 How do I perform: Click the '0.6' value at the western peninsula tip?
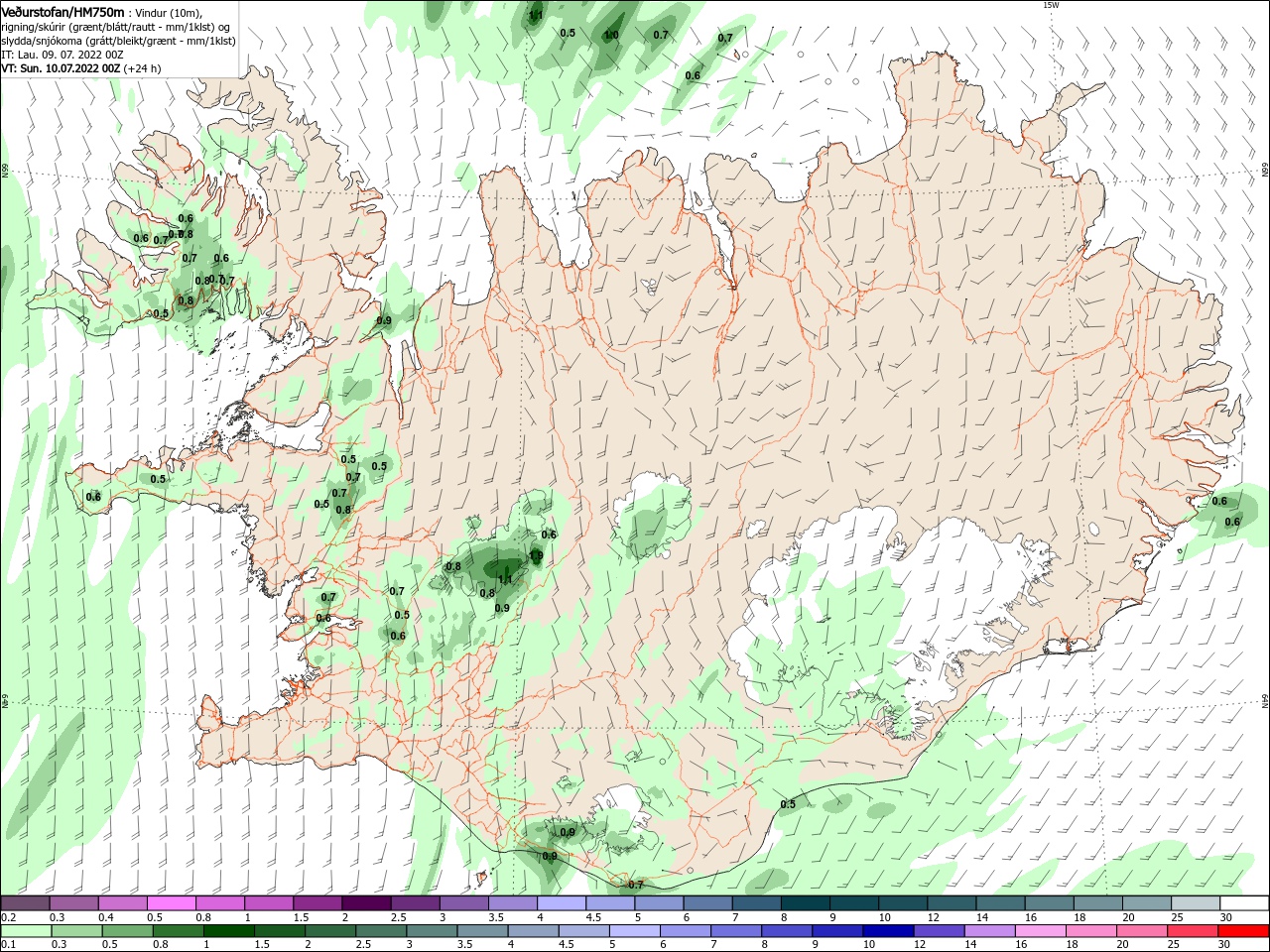point(93,497)
